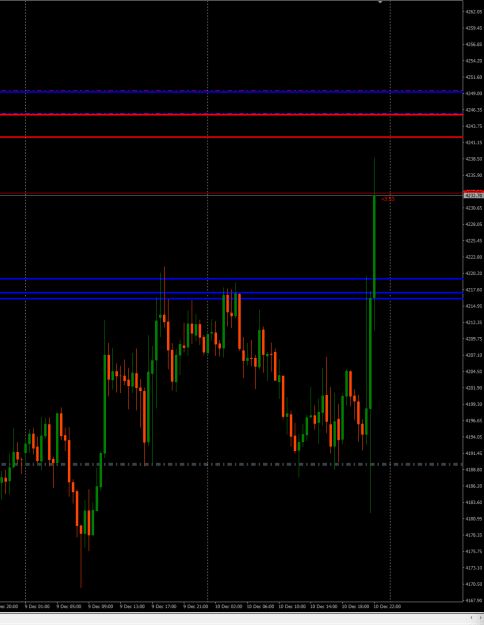
Task: Click the horizontal scrollbar track below chart
Action: click(x=233, y=617)
